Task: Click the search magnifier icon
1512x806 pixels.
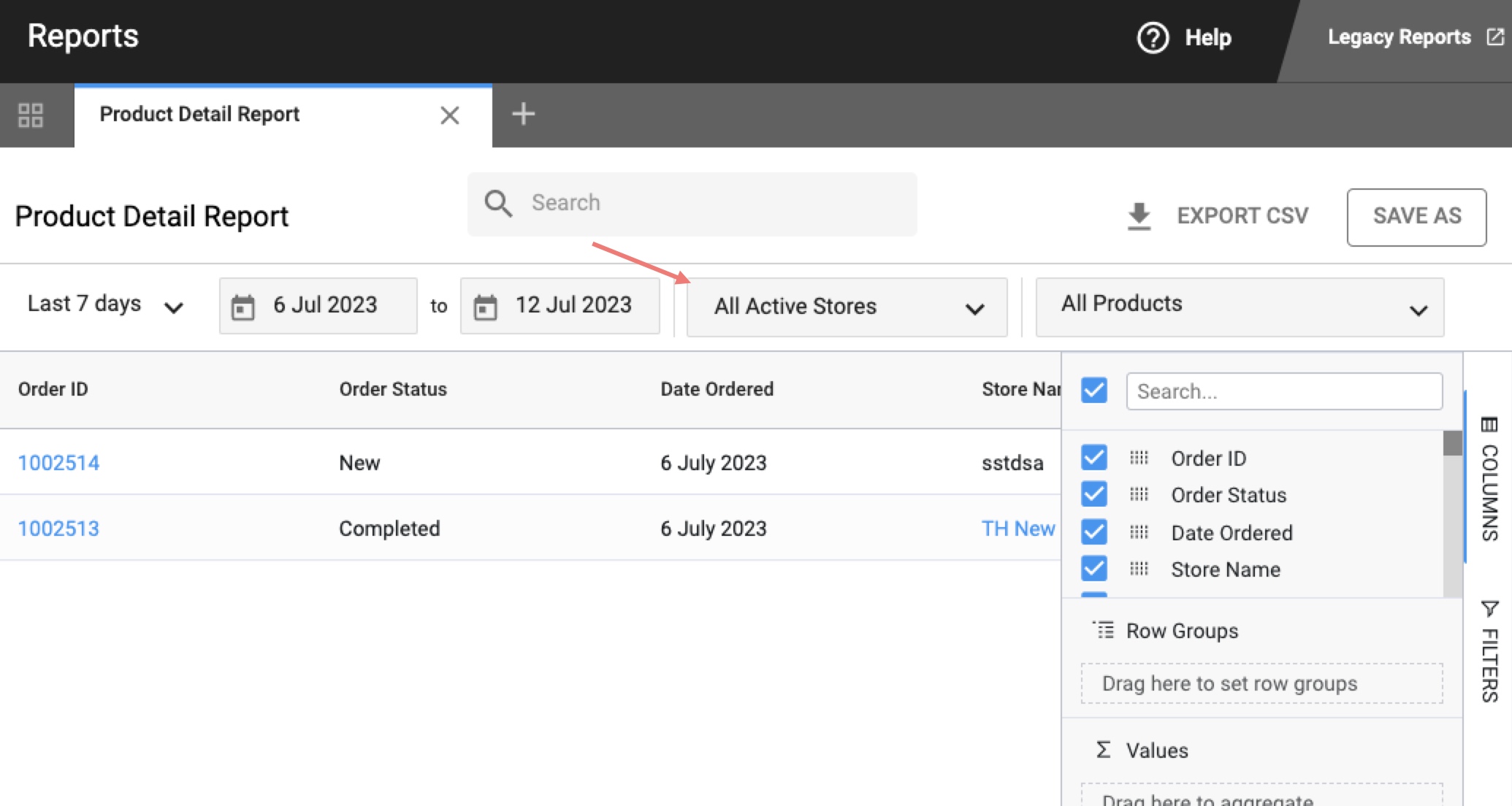Action: [498, 203]
